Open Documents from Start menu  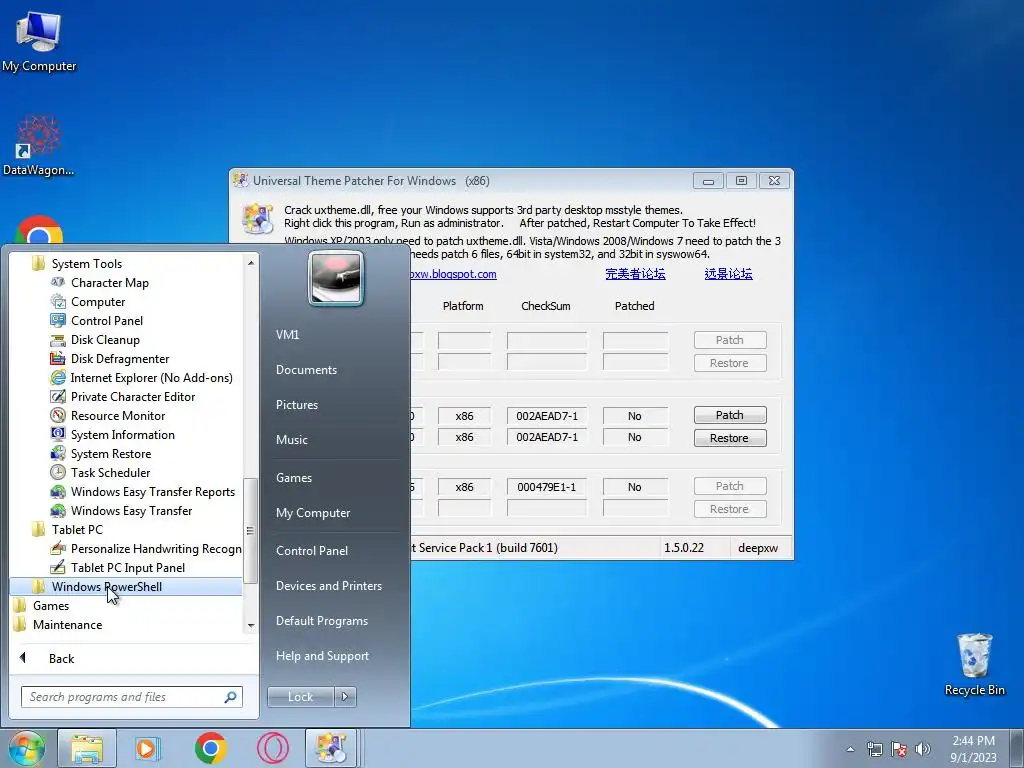tap(306, 370)
